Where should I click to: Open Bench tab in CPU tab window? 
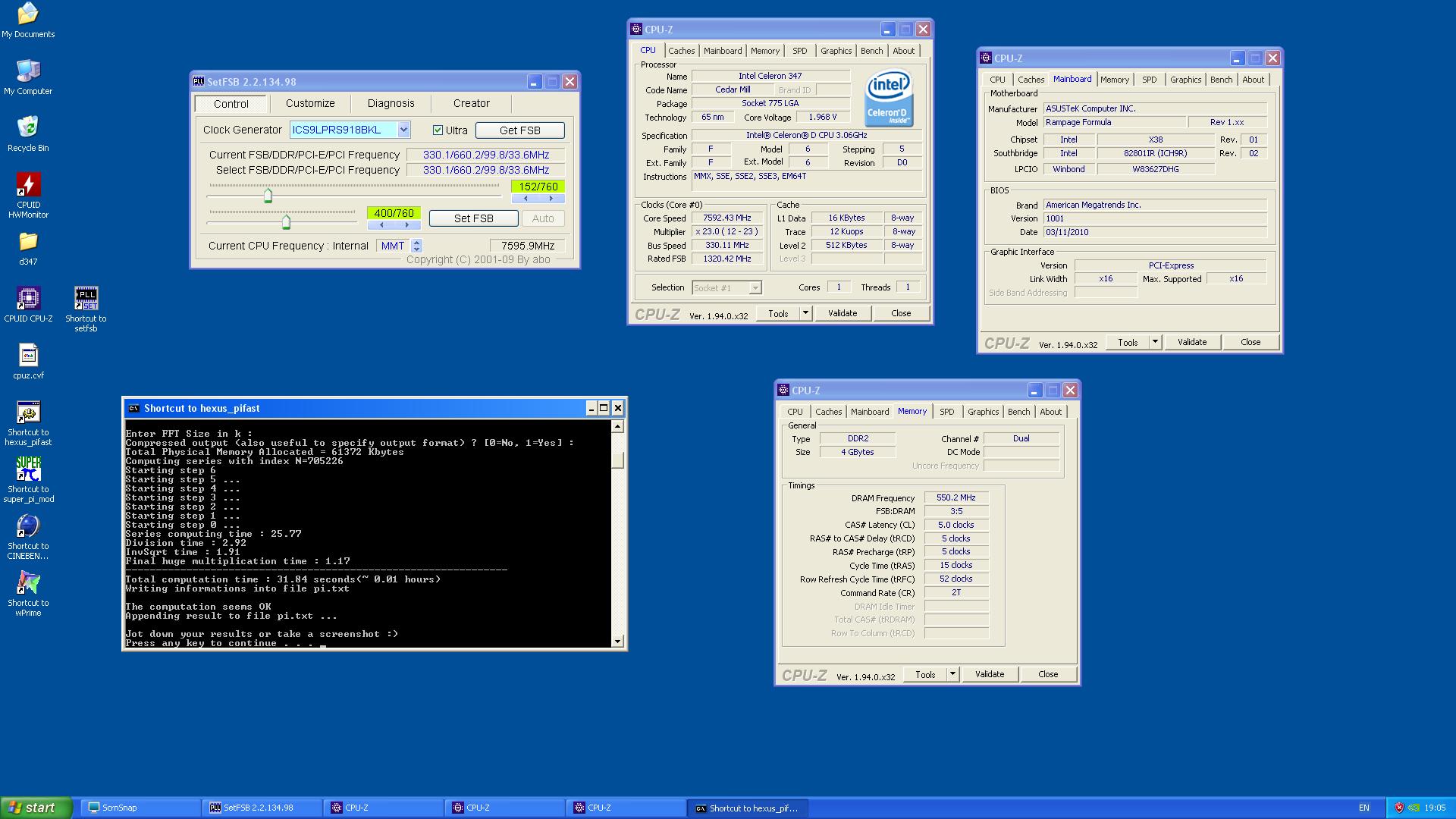(x=871, y=51)
